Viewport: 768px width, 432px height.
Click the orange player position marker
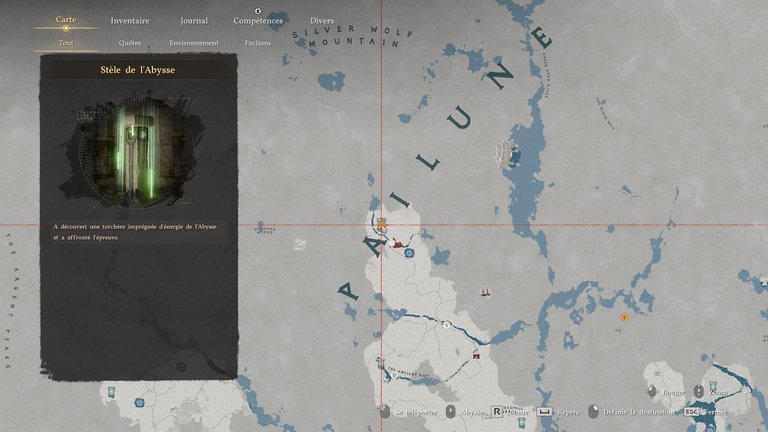(x=381, y=224)
